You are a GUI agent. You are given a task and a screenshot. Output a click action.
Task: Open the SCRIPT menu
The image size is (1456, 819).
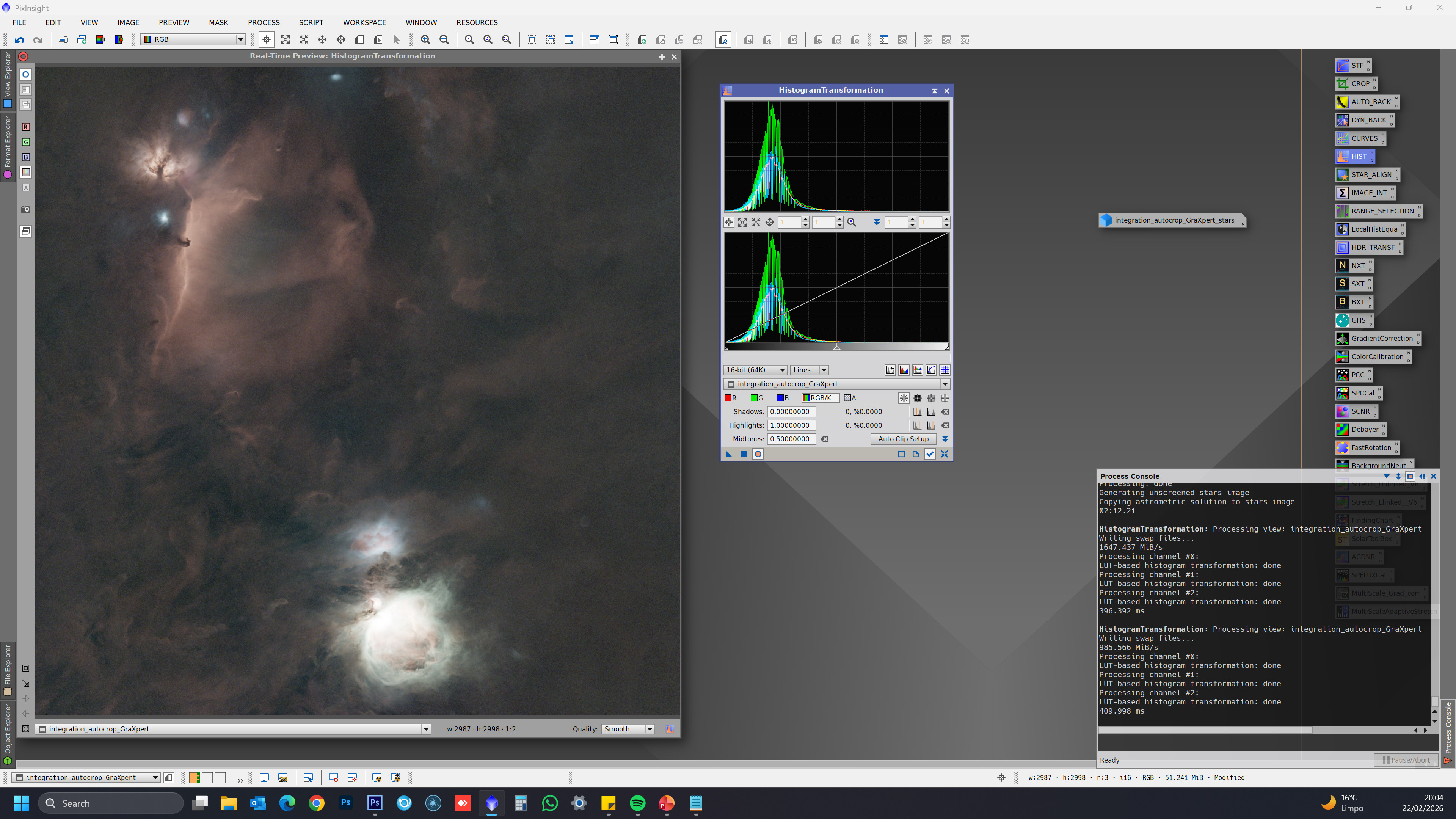point(311,23)
